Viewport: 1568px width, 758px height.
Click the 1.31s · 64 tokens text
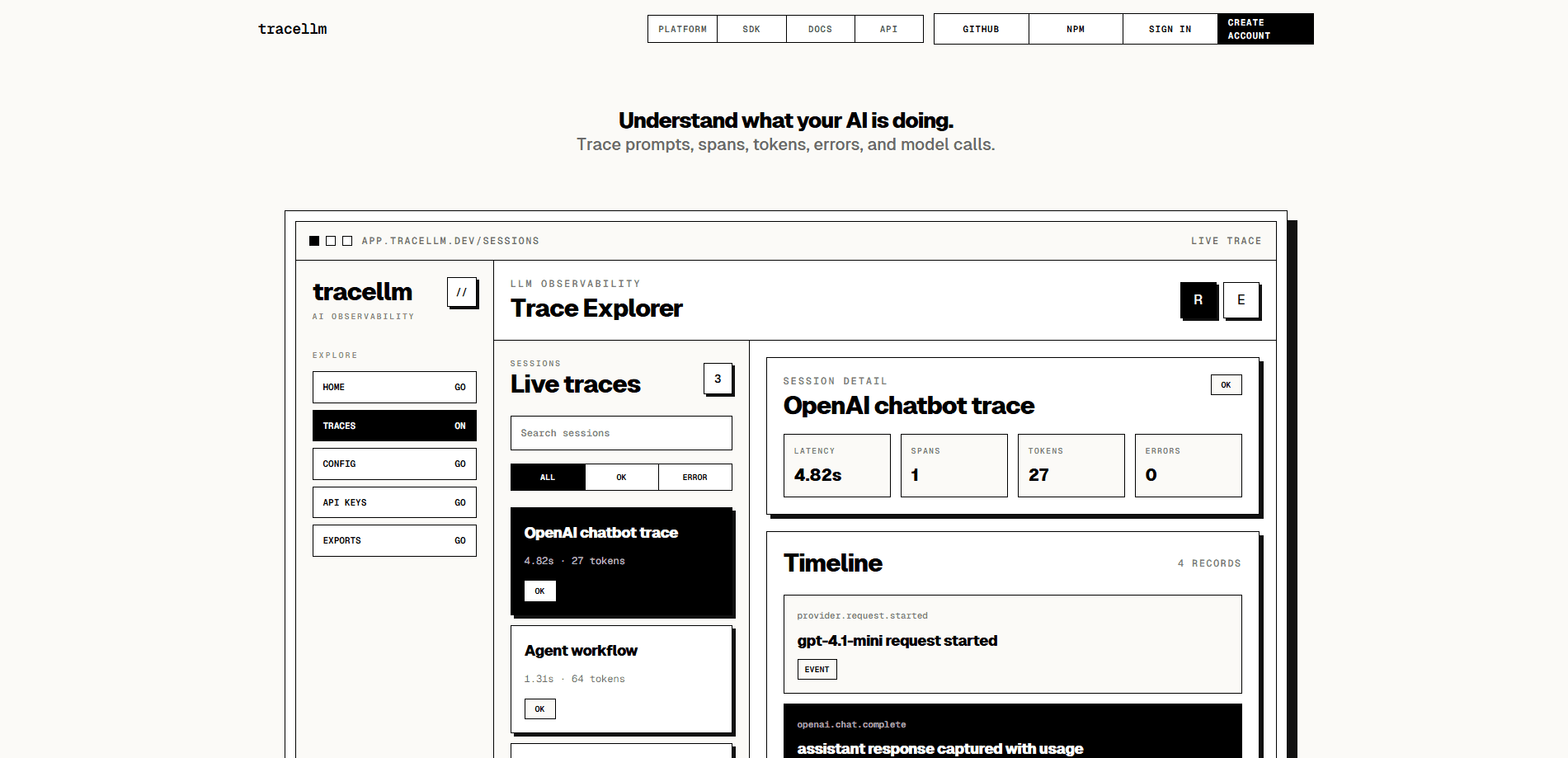pos(575,679)
